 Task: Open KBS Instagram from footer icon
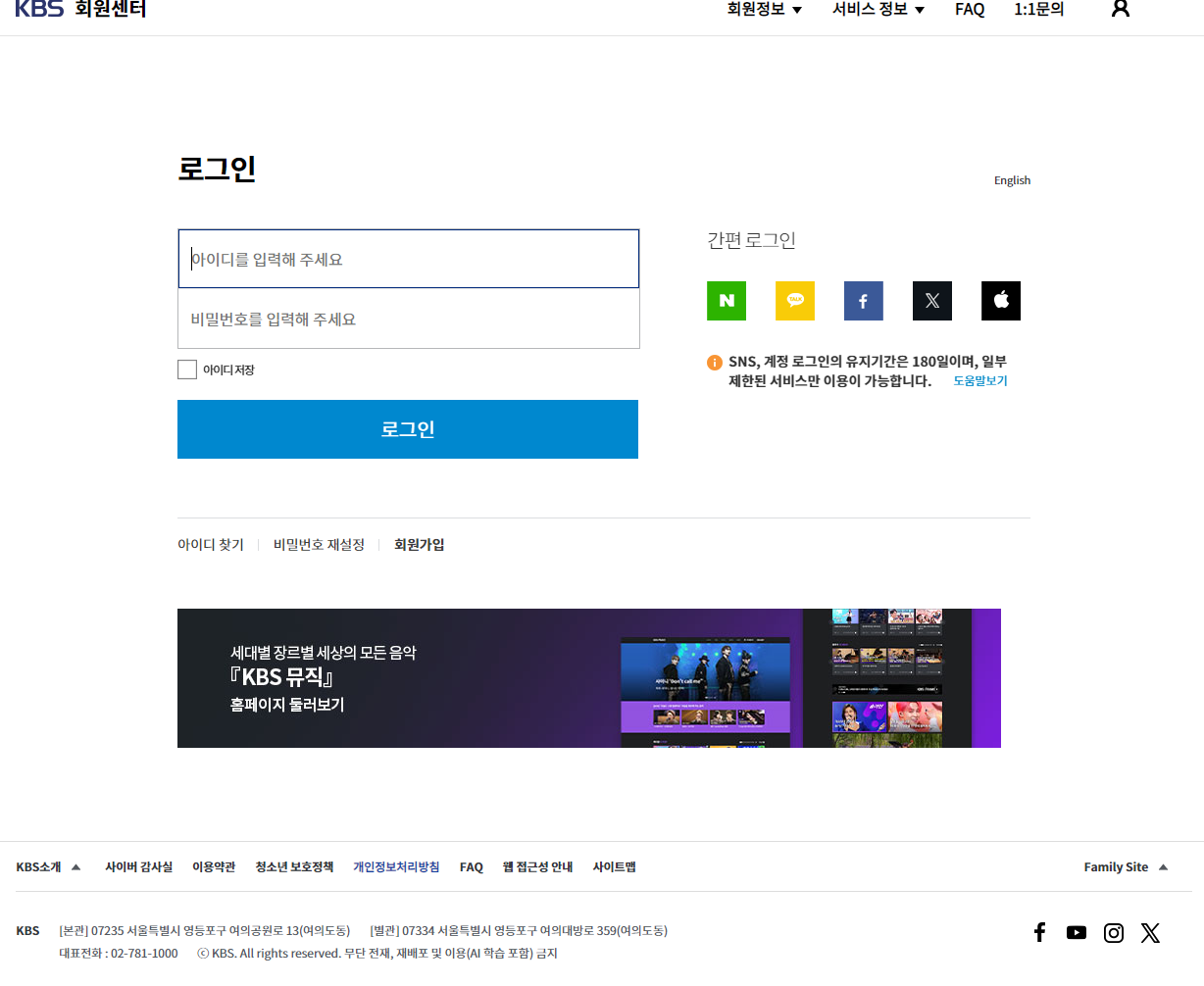(x=1114, y=933)
